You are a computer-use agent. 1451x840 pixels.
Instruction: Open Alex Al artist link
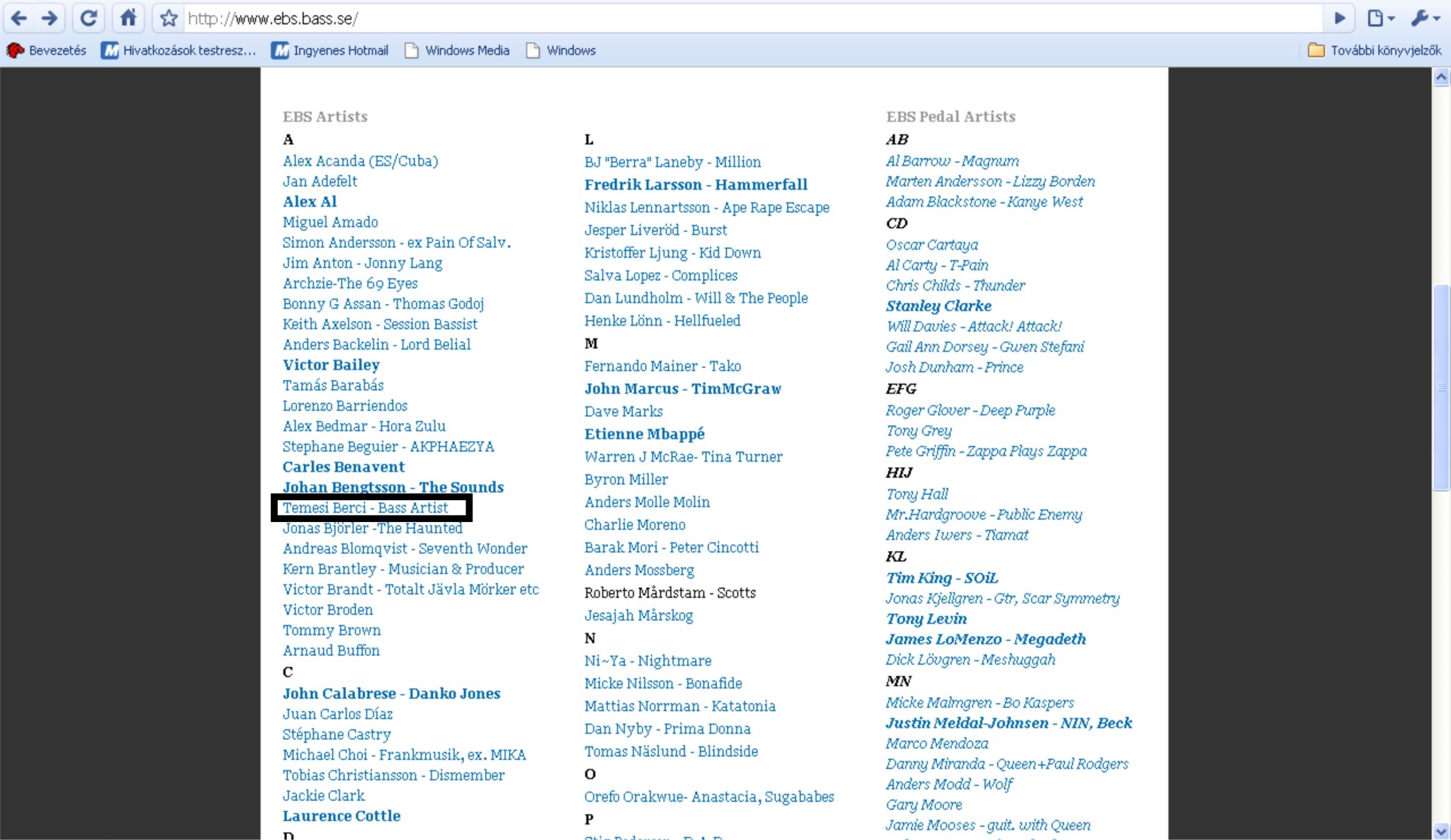click(310, 202)
